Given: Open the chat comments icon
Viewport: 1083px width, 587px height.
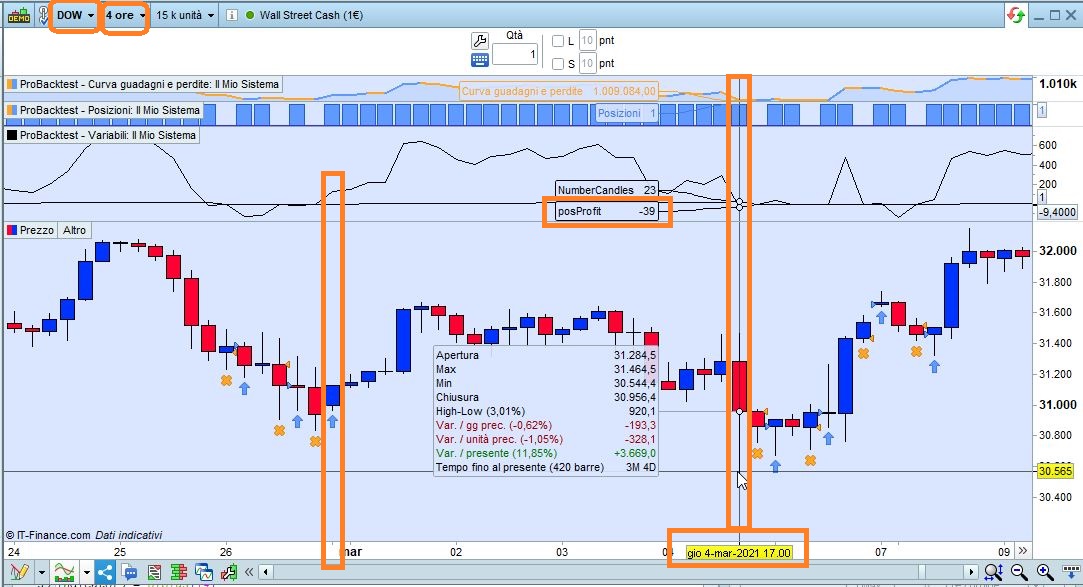Looking at the screenshot, I should [x=129, y=572].
